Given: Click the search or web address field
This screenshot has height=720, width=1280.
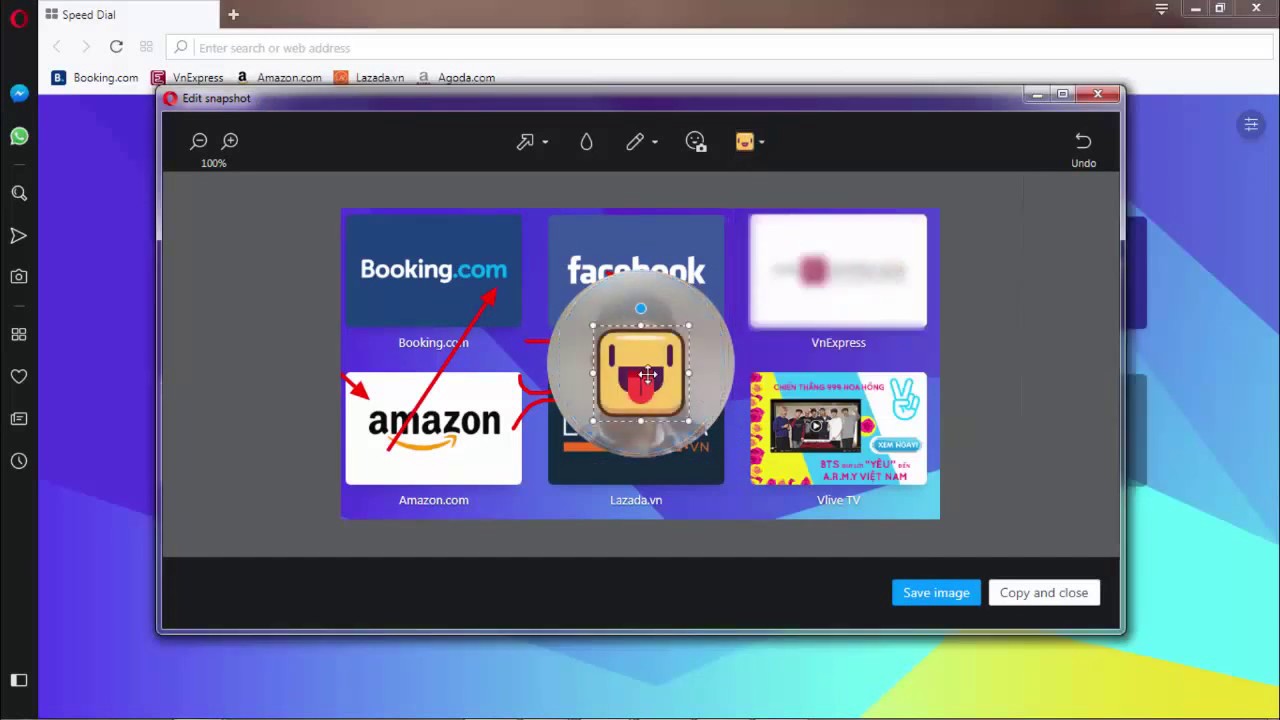Looking at the screenshot, I should pyautogui.click(x=719, y=47).
